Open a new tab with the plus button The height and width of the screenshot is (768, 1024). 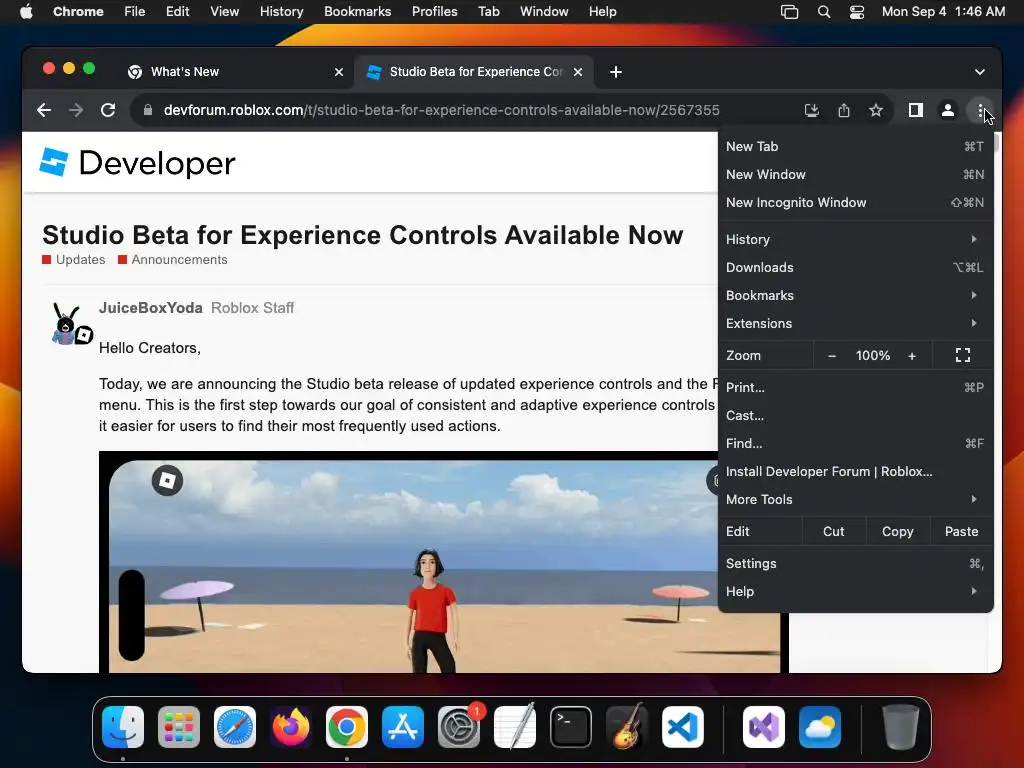[615, 72]
